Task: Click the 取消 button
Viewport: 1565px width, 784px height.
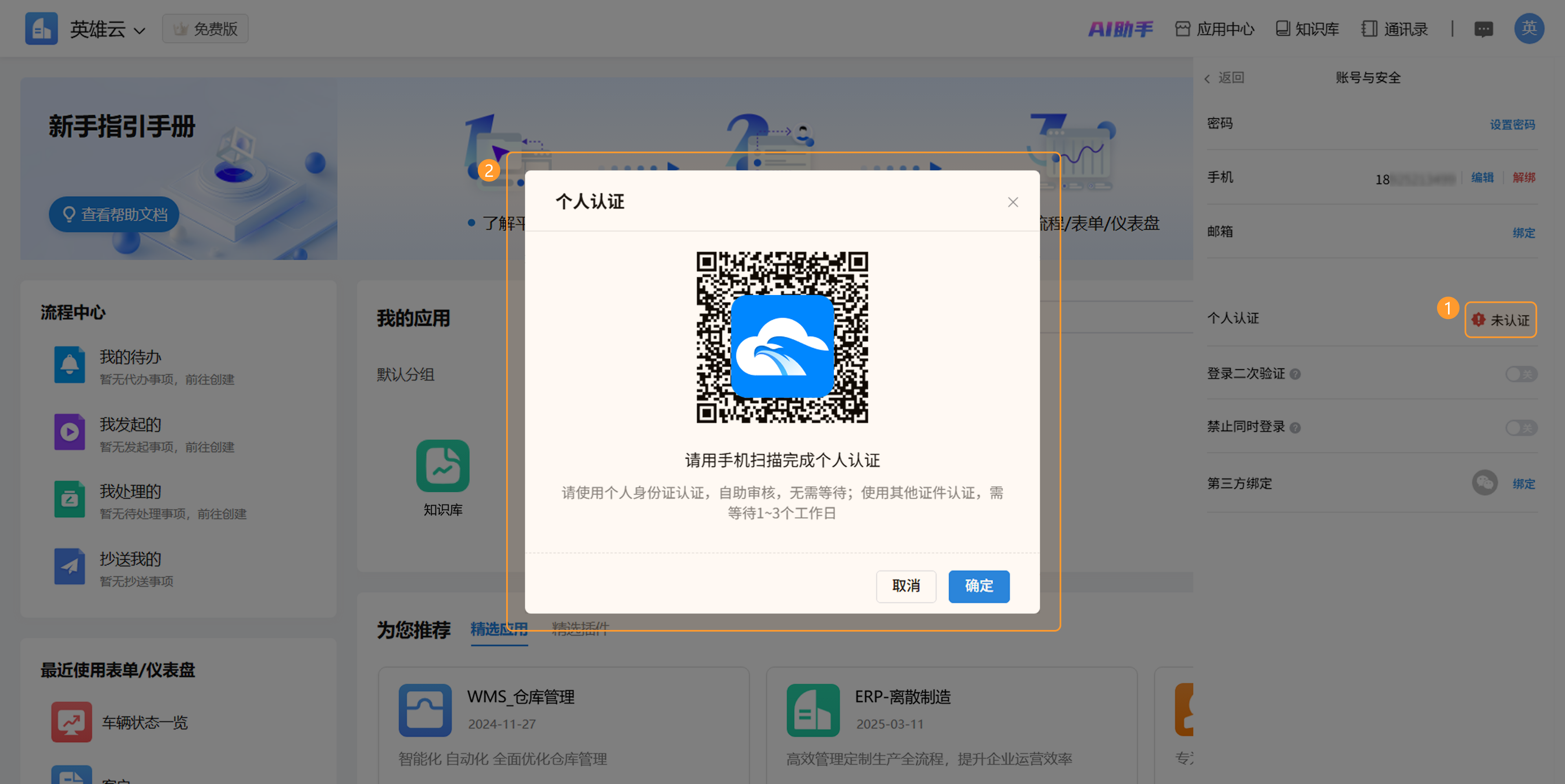Action: pyautogui.click(x=906, y=586)
